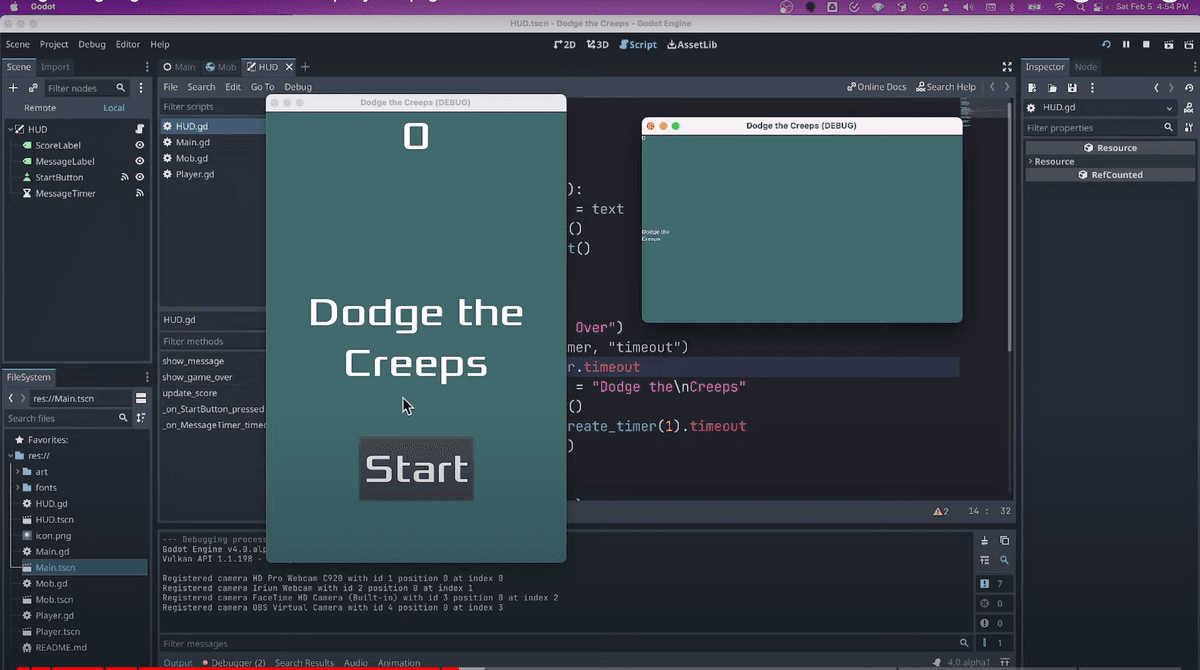Screen dimensions: 1200x670
Task: Open HUD node's attached script icon
Action: [x=140, y=129]
